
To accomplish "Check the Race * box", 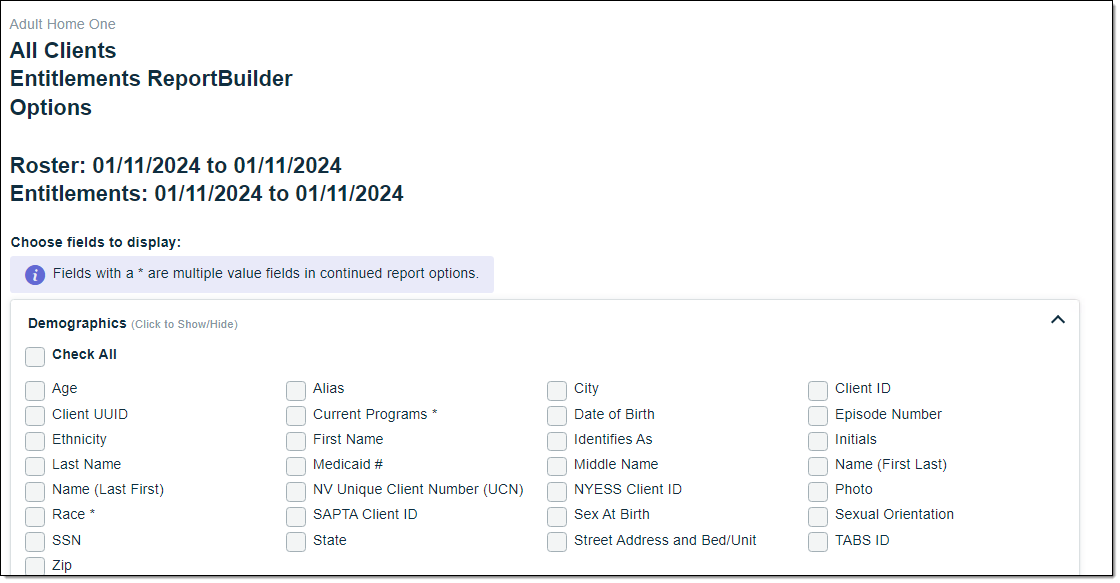I will coord(35,516).
